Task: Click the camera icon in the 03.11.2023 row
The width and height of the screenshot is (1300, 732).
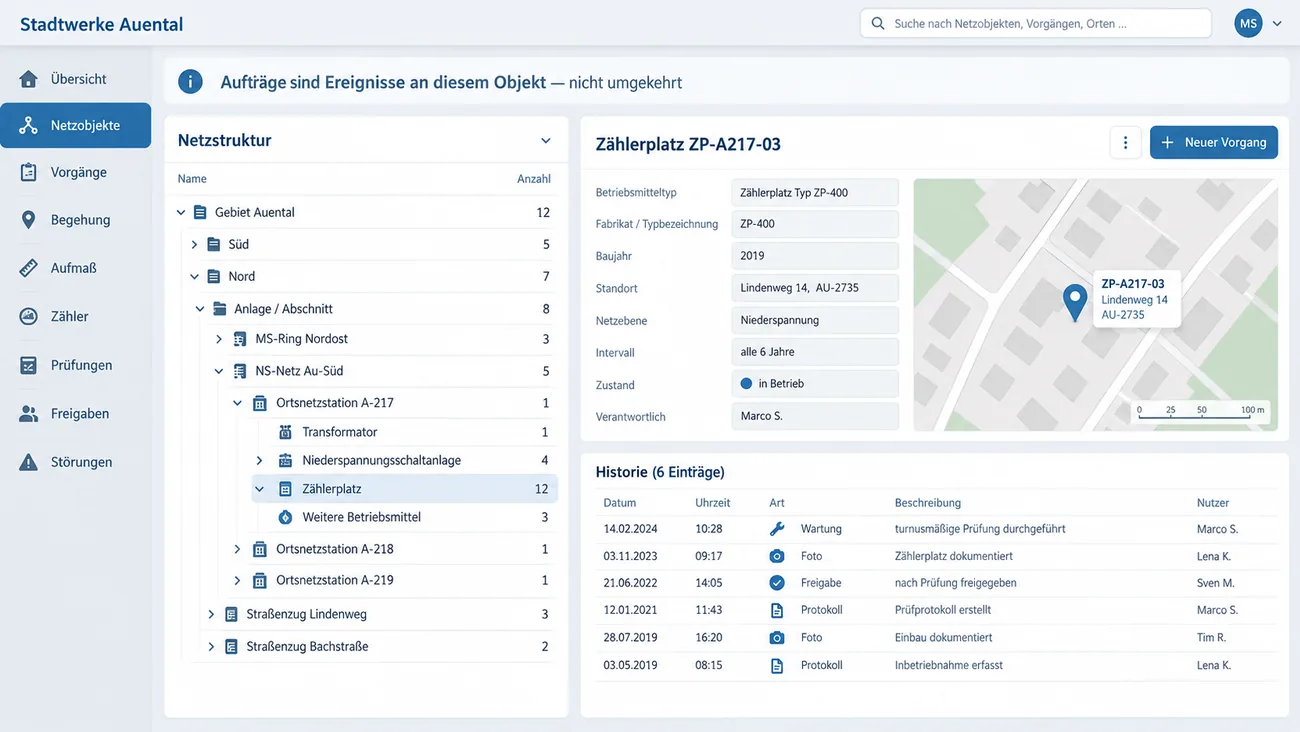Action: 777,556
